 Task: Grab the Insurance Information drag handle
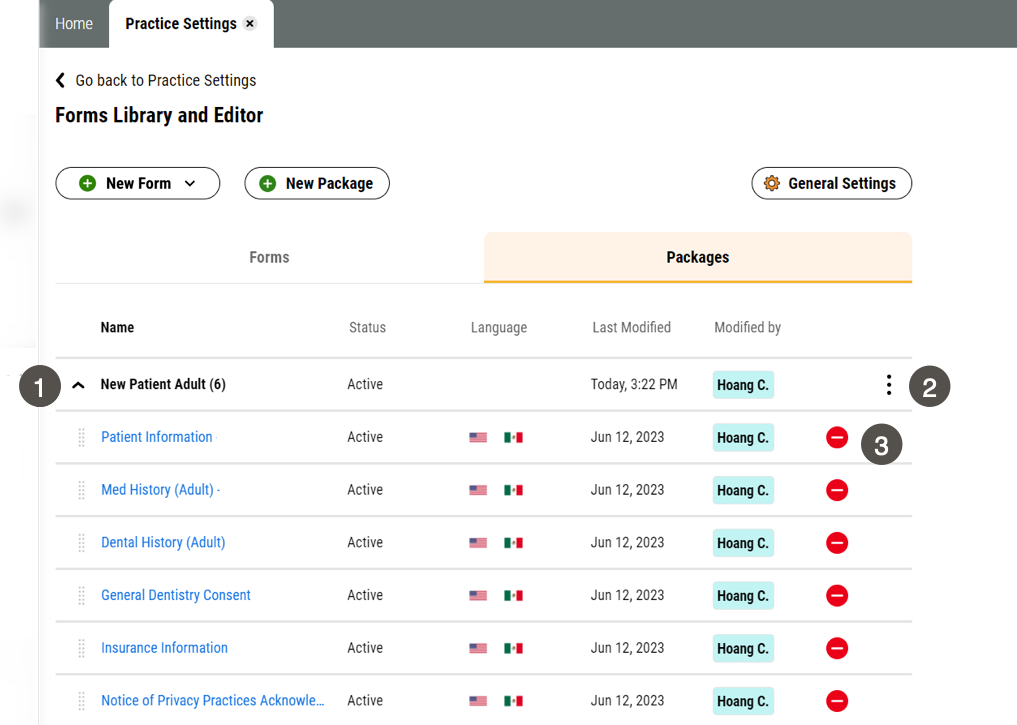pyautogui.click(x=82, y=648)
